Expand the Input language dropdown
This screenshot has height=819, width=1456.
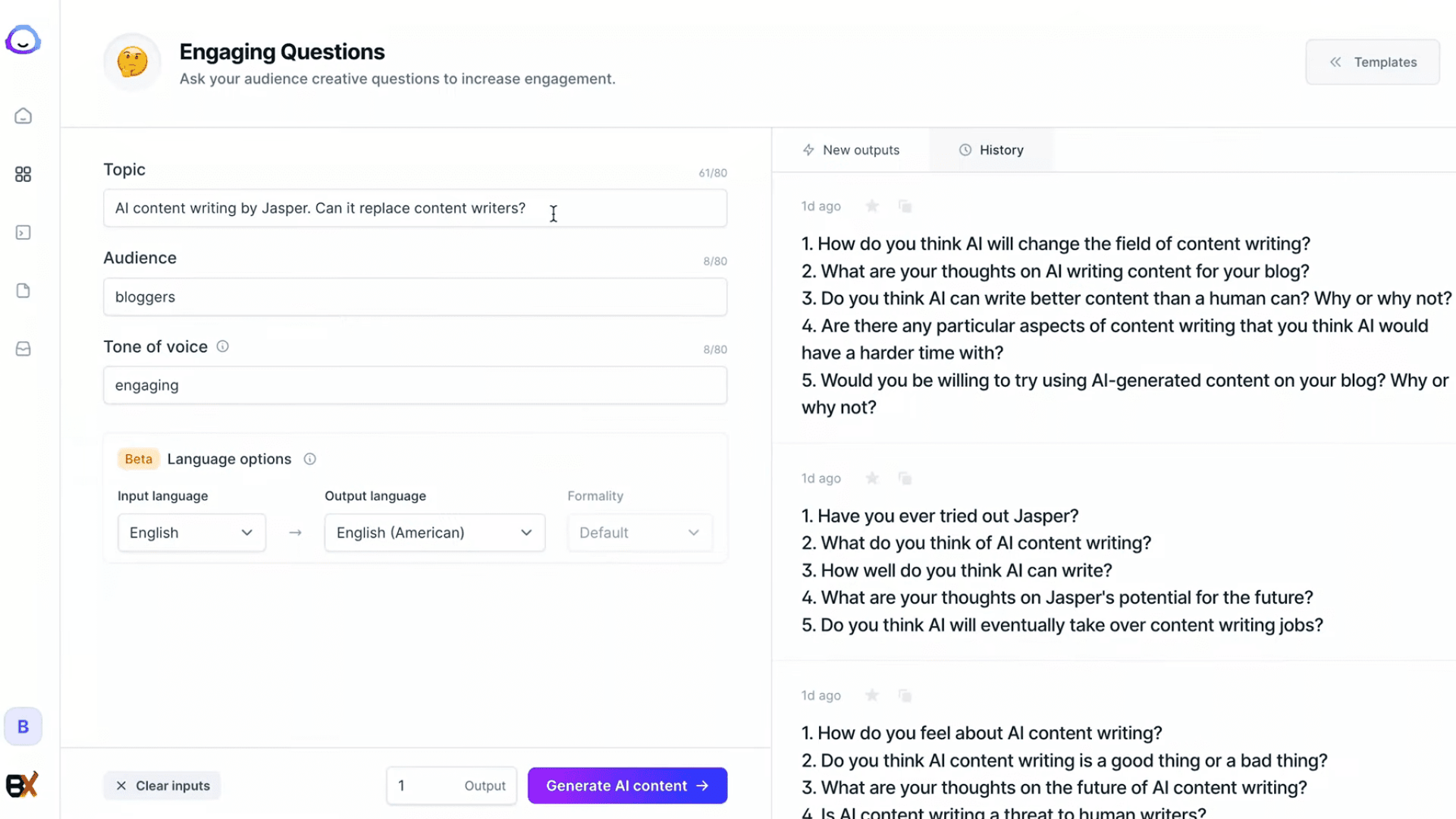[191, 532]
